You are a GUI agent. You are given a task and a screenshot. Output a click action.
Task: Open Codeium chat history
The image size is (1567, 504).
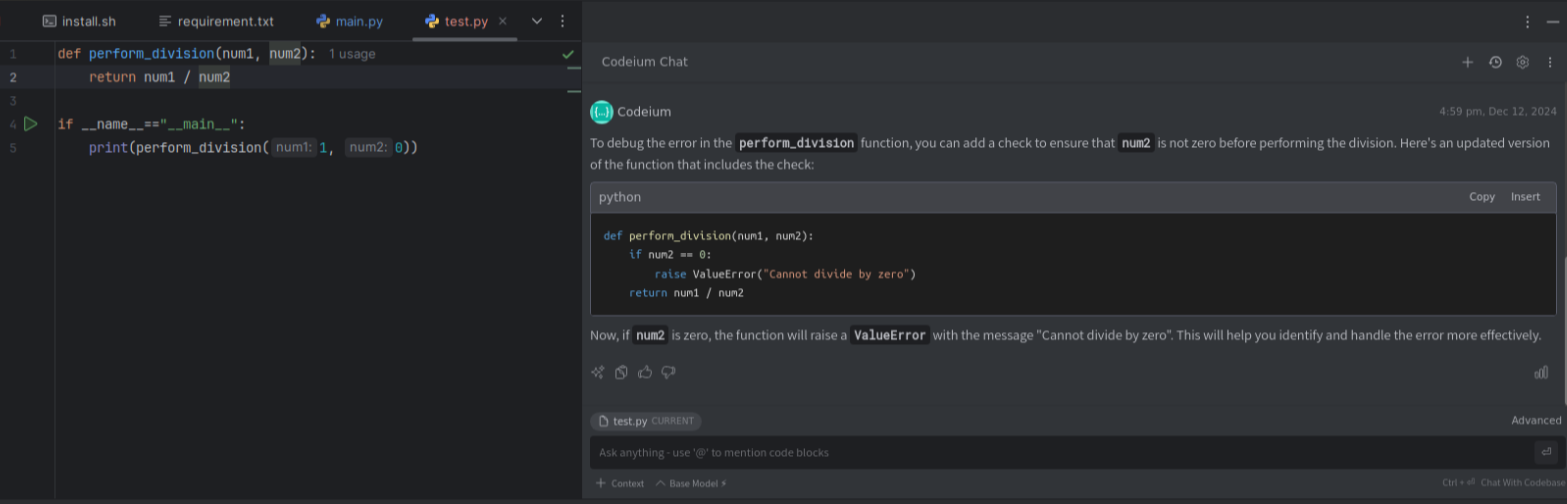click(x=1495, y=62)
